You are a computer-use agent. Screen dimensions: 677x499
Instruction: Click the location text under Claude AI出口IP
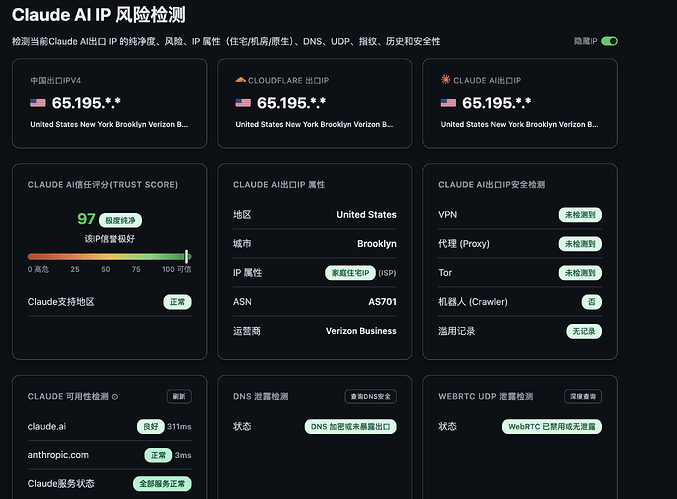519,124
